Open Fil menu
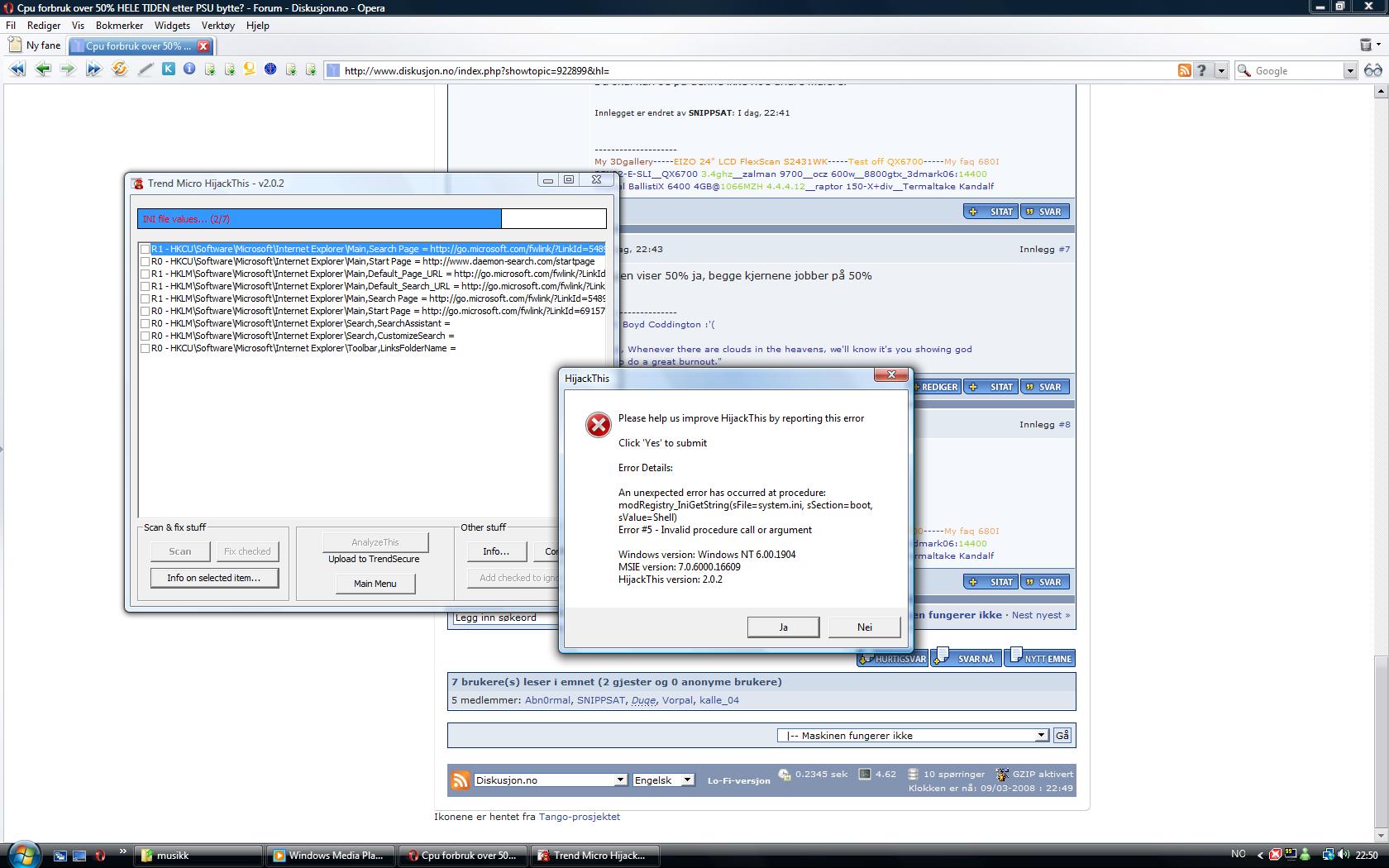The height and width of the screenshot is (868, 1389). pos(11,26)
